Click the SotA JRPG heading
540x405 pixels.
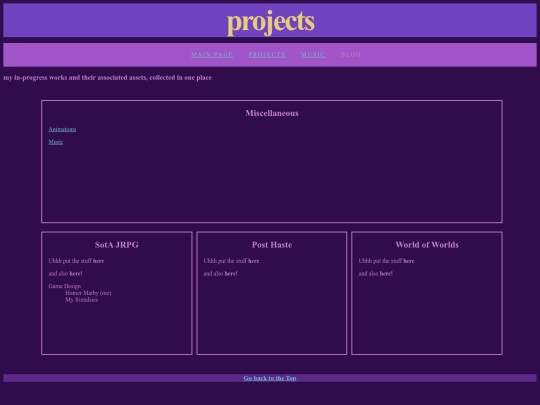point(117,245)
